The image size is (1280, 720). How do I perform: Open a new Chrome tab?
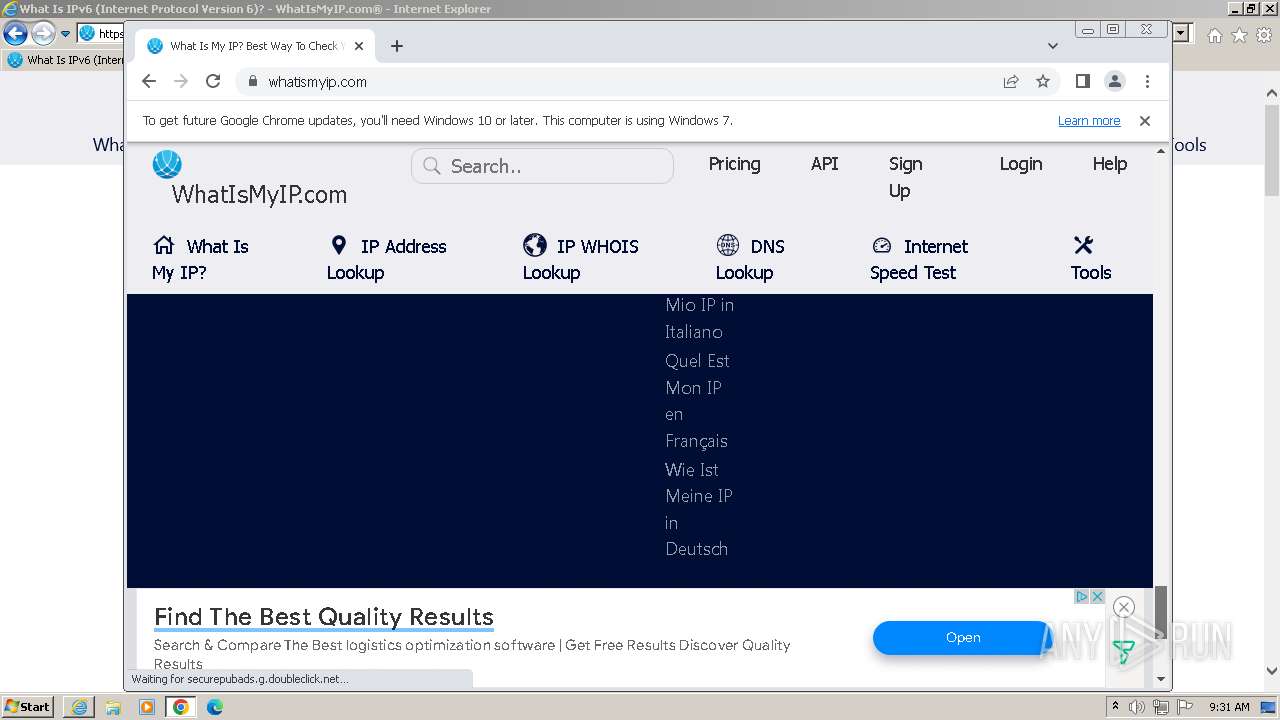coord(397,46)
